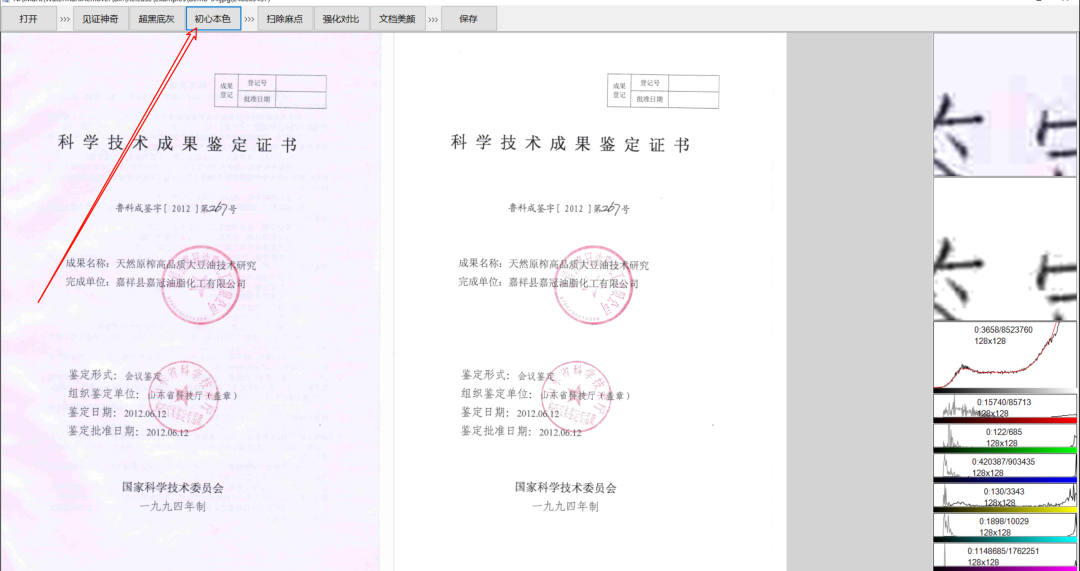Click the title 科学技术成果鉴定证书 in the processed document
This screenshot has width=1080, height=571.
click(570, 144)
